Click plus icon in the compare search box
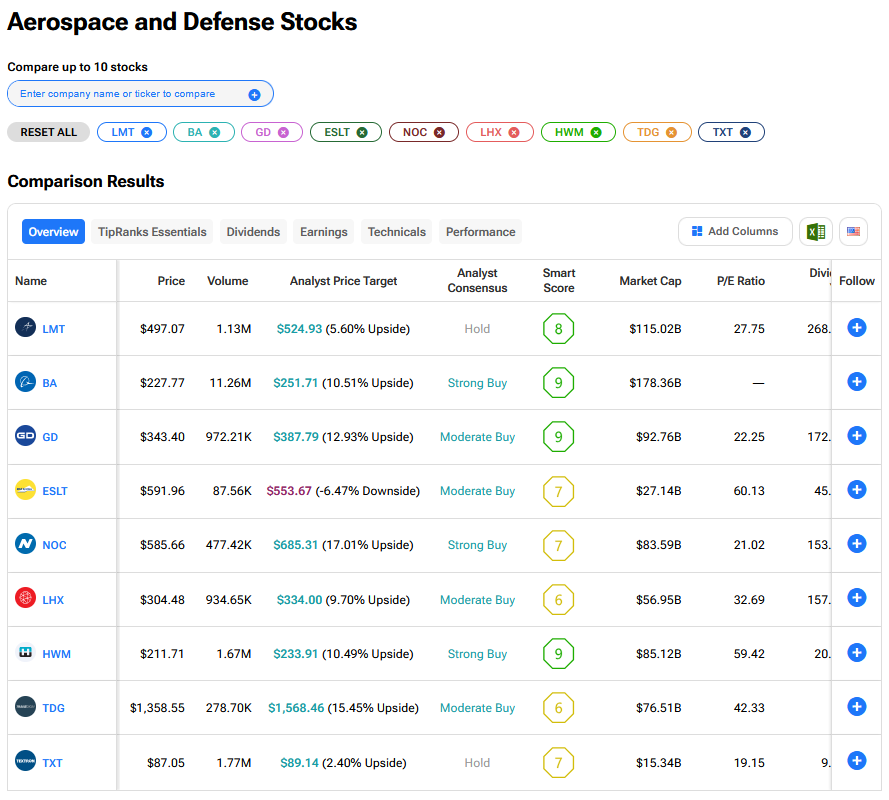 tap(254, 94)
